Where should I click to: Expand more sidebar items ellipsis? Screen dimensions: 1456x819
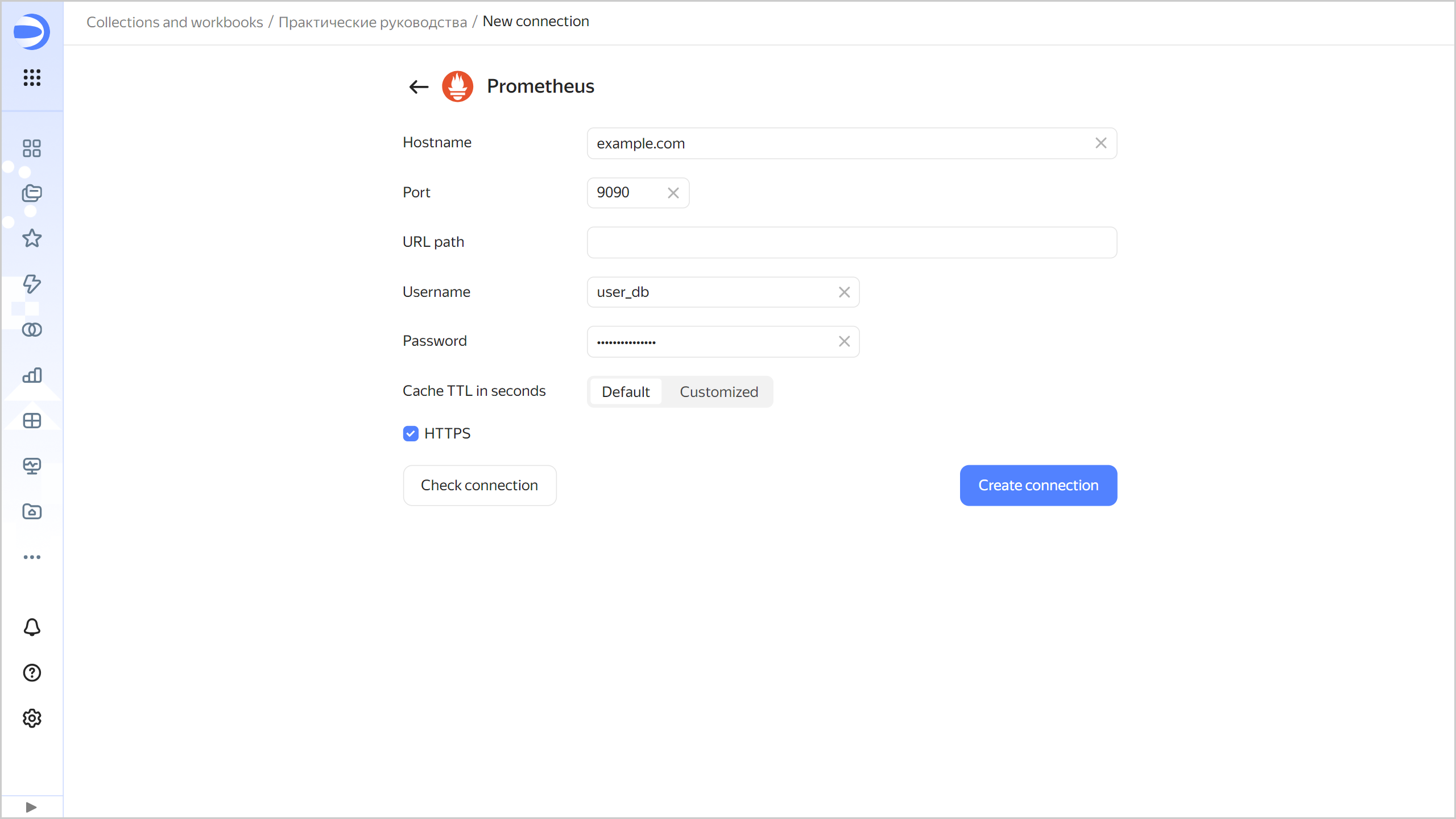pos(32,557)
